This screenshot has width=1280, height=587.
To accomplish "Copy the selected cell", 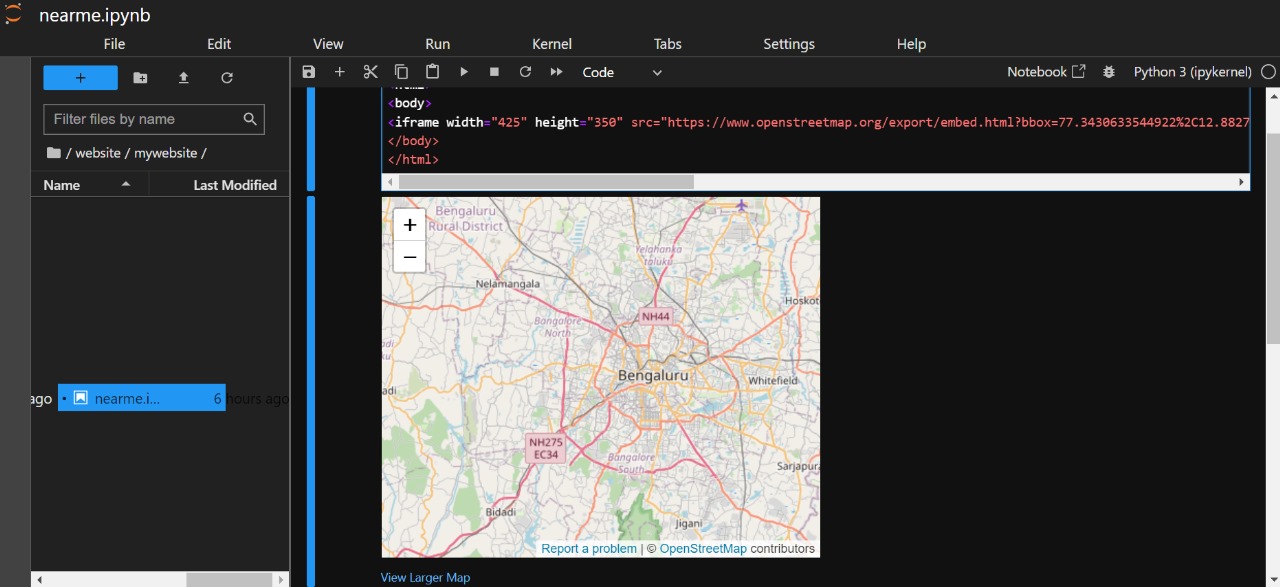I will [x=401, y=72].
